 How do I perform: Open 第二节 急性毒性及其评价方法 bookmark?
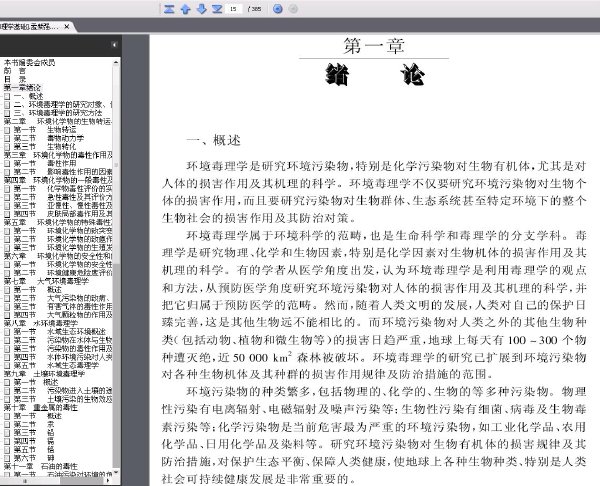[x=63, y=197]
